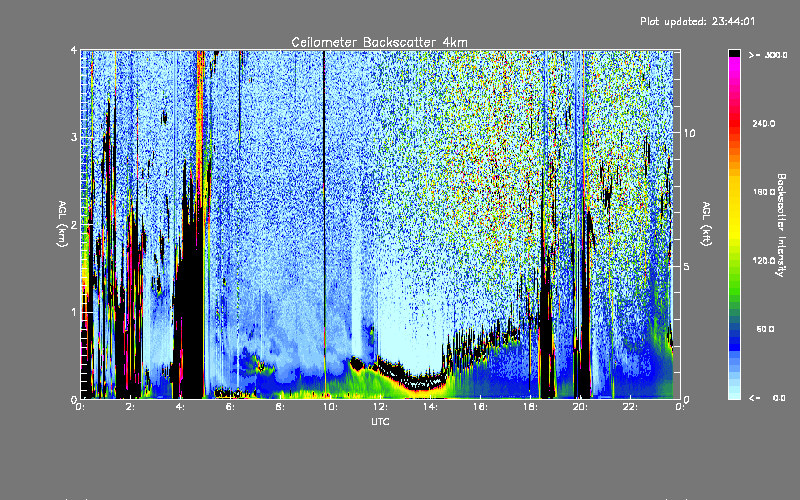The image size is (800, 500).
Task: Click the '10' kft tick label
Action: [x=689, y=133]
